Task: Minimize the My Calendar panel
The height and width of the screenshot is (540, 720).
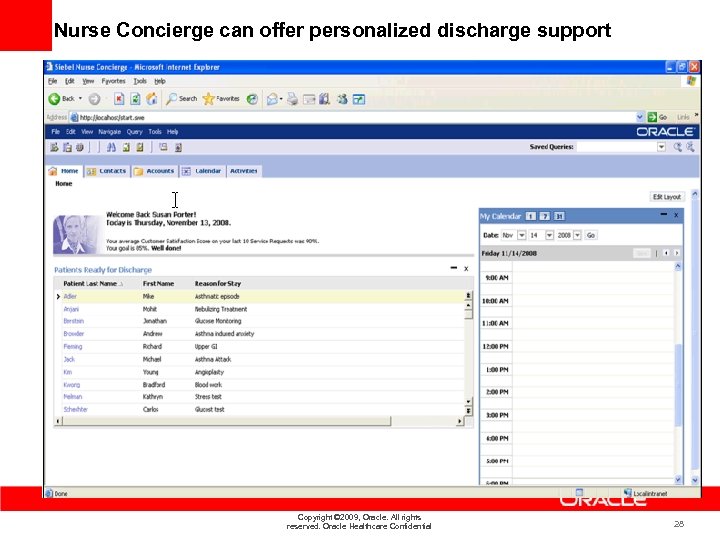Action: pyautogui.click(x=664, y=214)
